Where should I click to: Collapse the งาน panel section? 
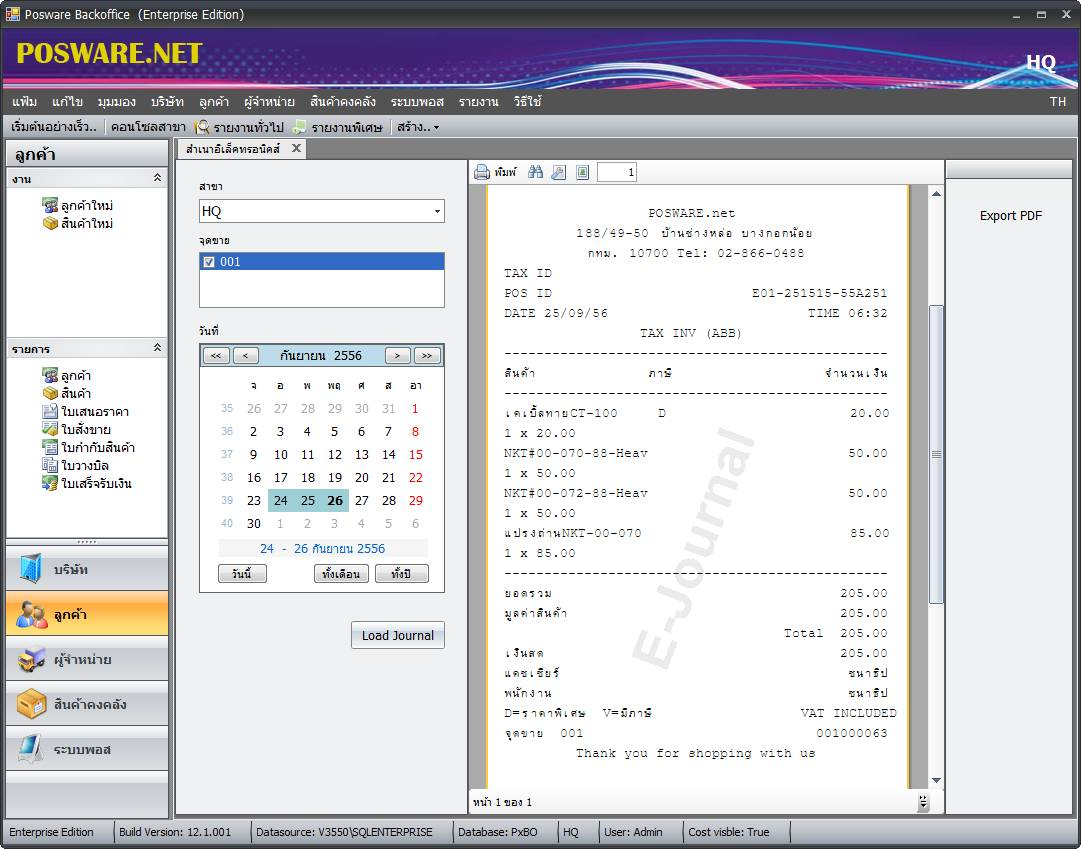157,178
